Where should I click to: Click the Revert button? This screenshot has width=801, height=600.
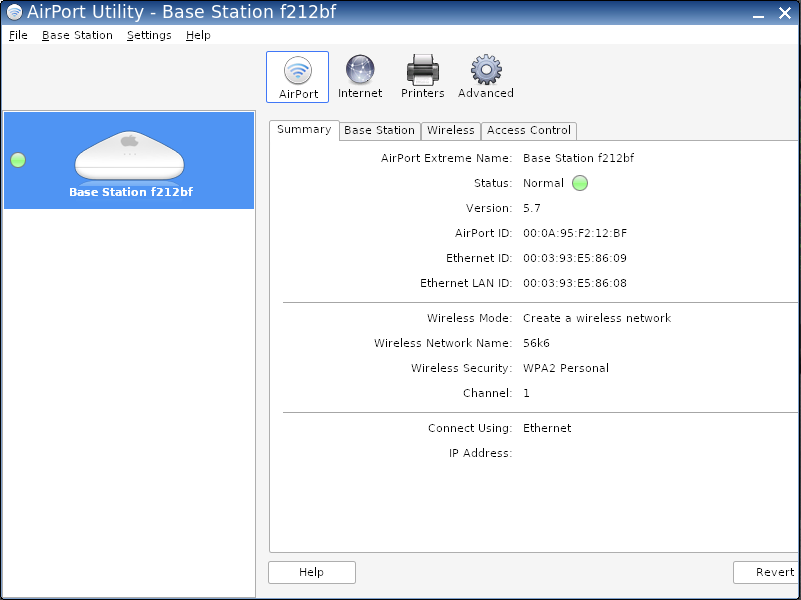770,573
